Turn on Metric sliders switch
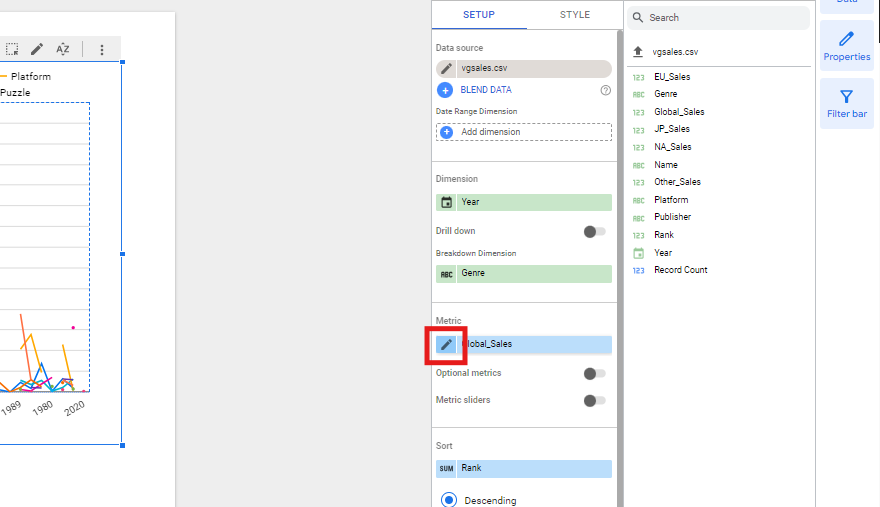 (594, 400)
